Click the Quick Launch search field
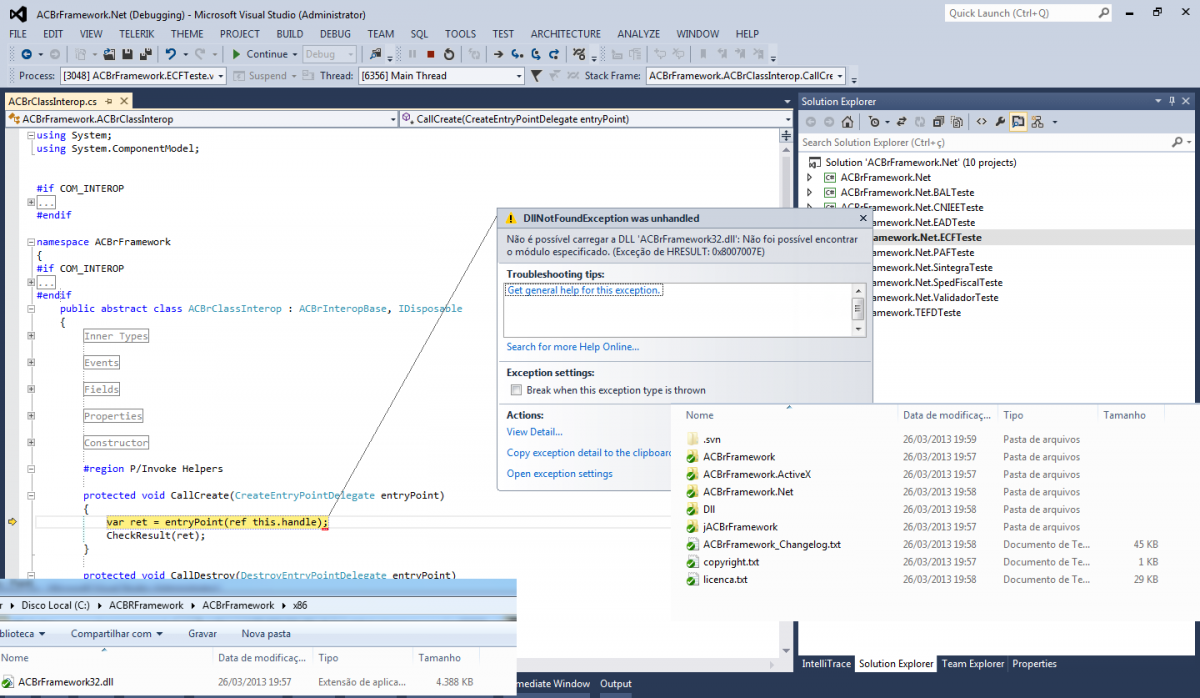 (1029, 13)
